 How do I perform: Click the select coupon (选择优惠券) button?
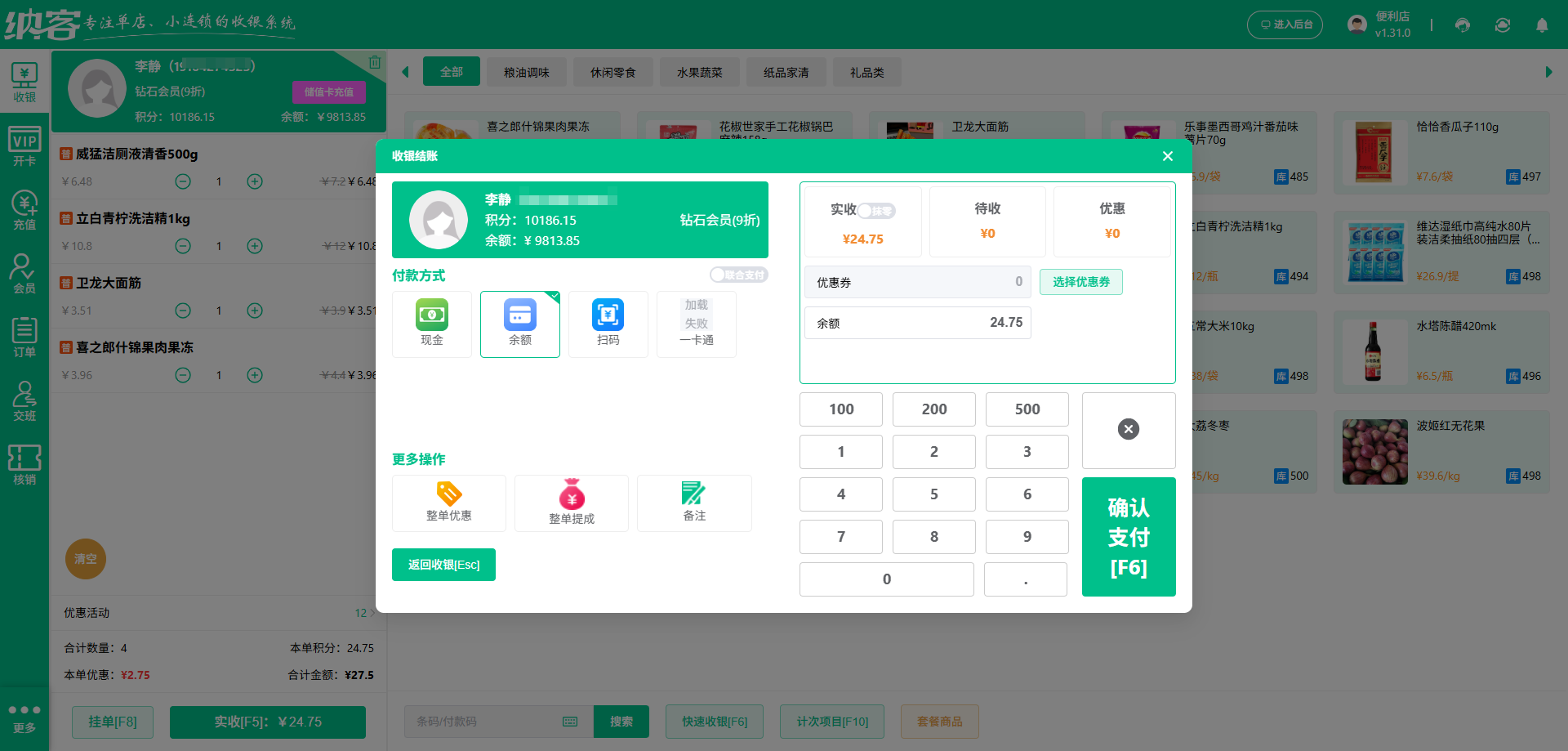(x=1080, y=282)
